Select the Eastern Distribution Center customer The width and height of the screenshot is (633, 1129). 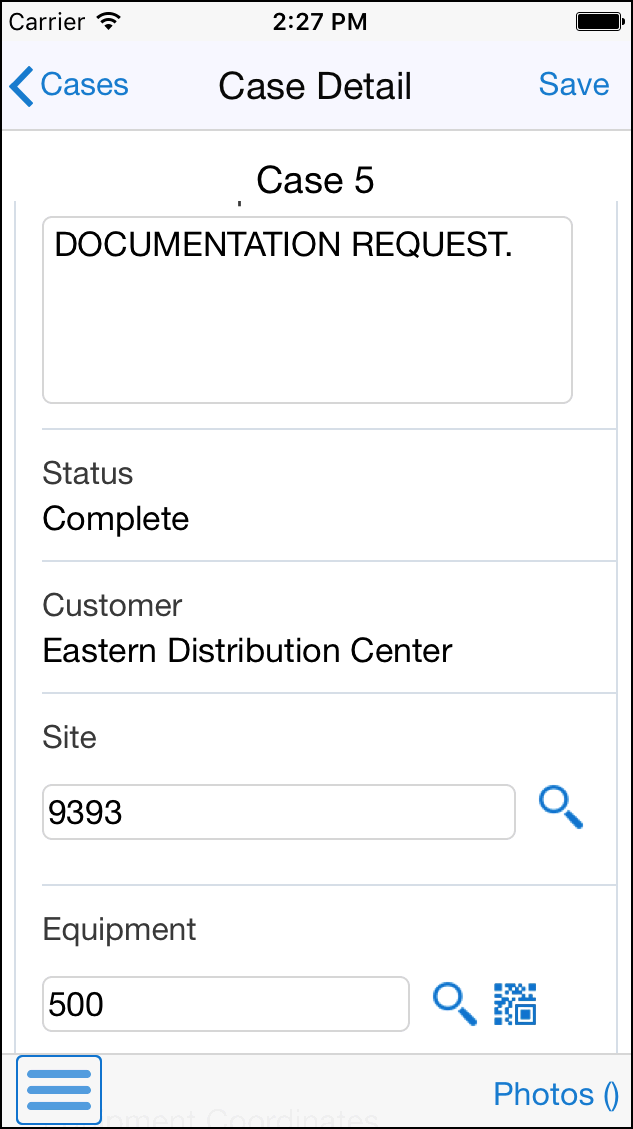point(247,651)
